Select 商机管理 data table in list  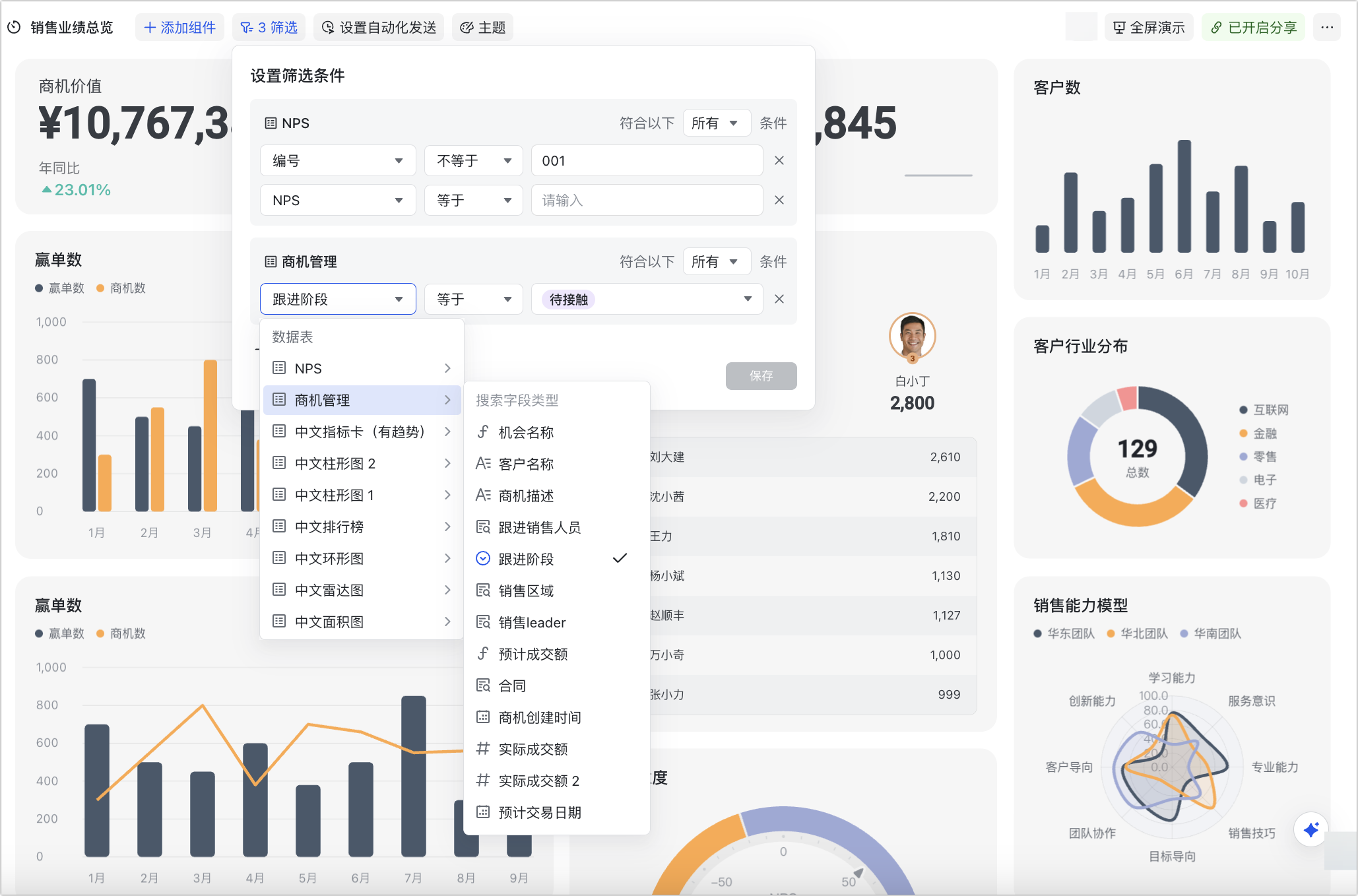click(362, 400)
